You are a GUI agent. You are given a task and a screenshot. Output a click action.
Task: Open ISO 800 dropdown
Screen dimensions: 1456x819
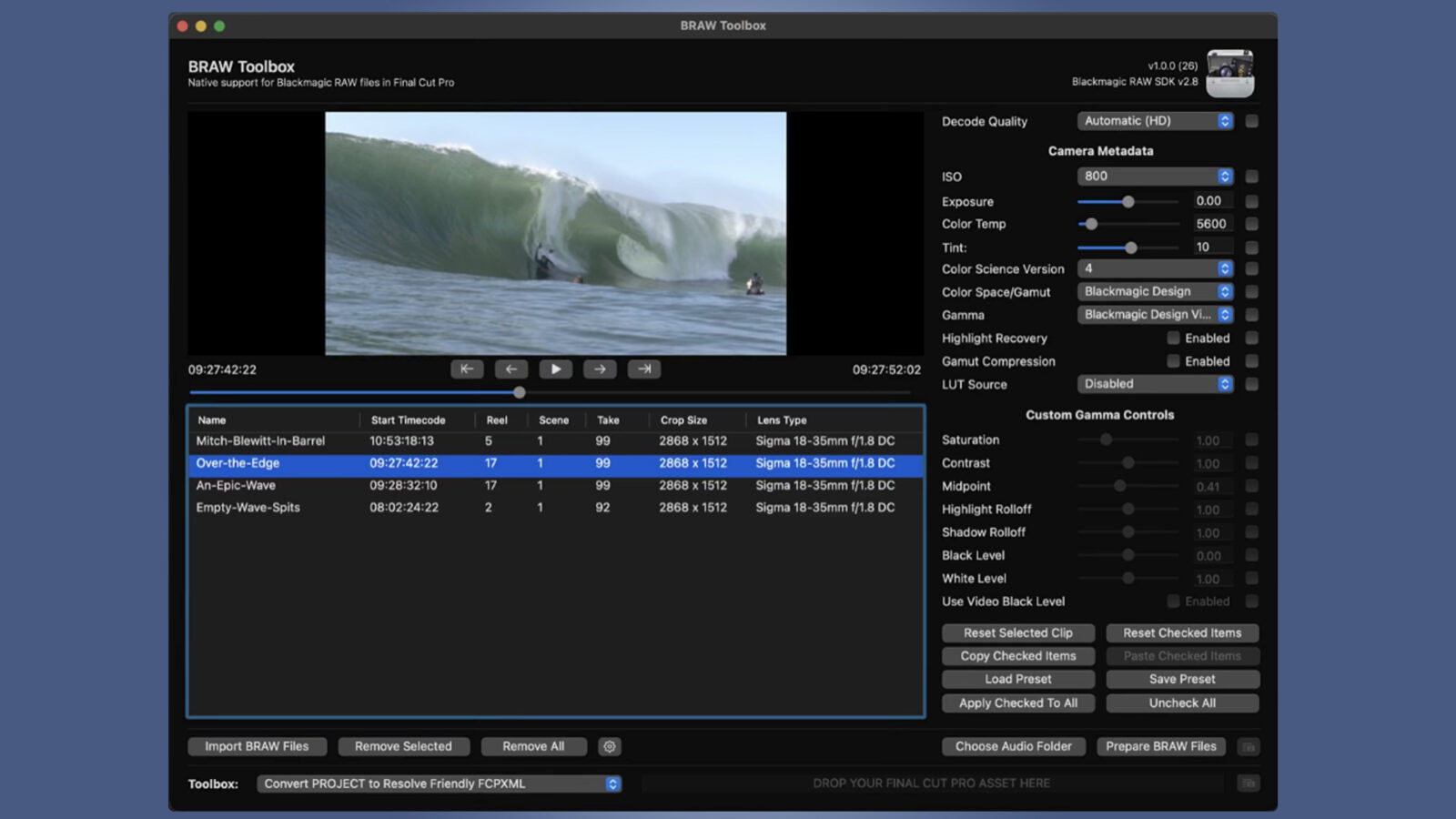coord(1155,177)
